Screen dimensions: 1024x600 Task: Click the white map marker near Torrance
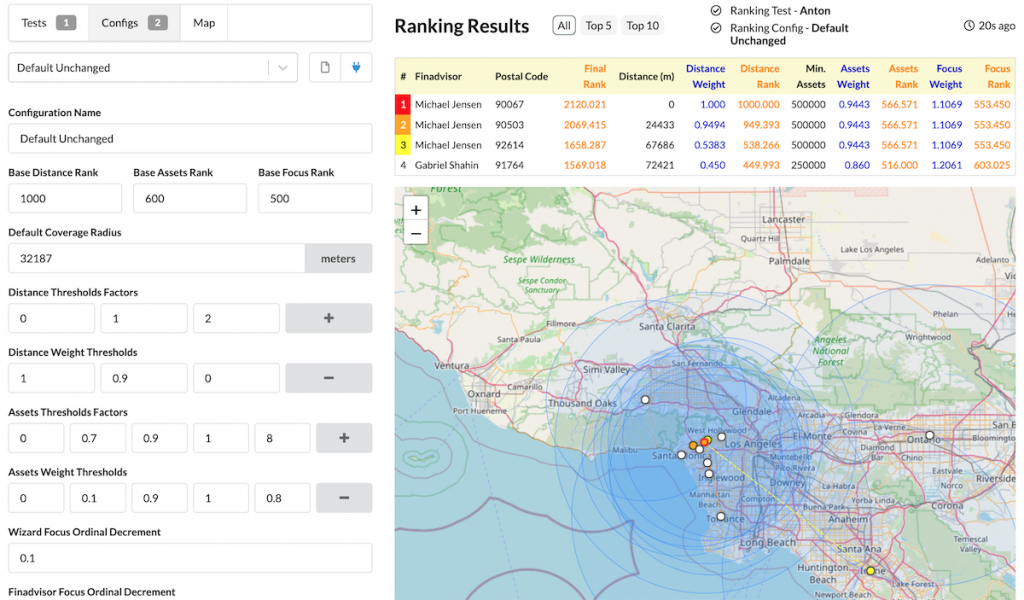(720, 516)
